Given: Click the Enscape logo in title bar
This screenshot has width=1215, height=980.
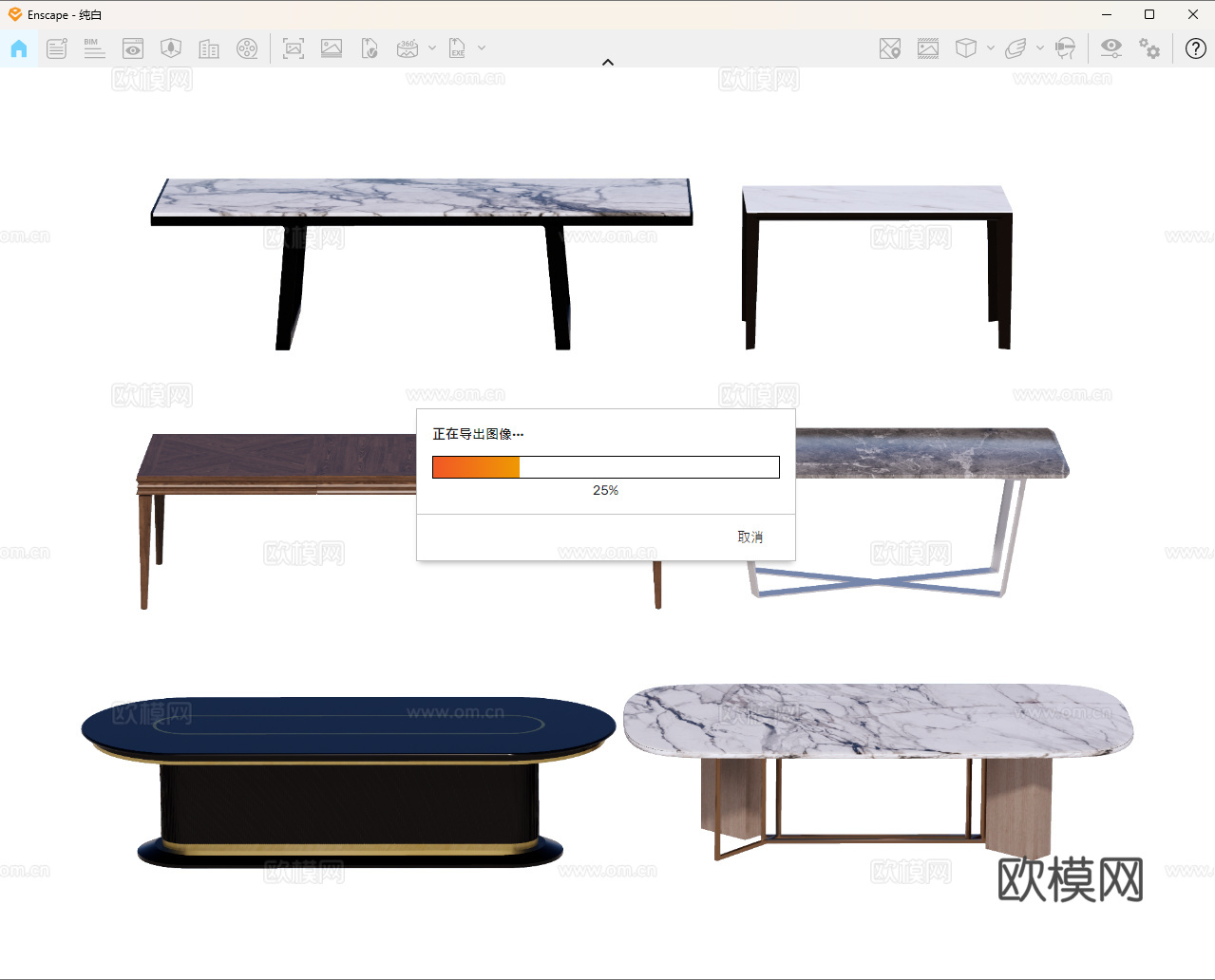Looking at the screenshot, I should point(14,14).
